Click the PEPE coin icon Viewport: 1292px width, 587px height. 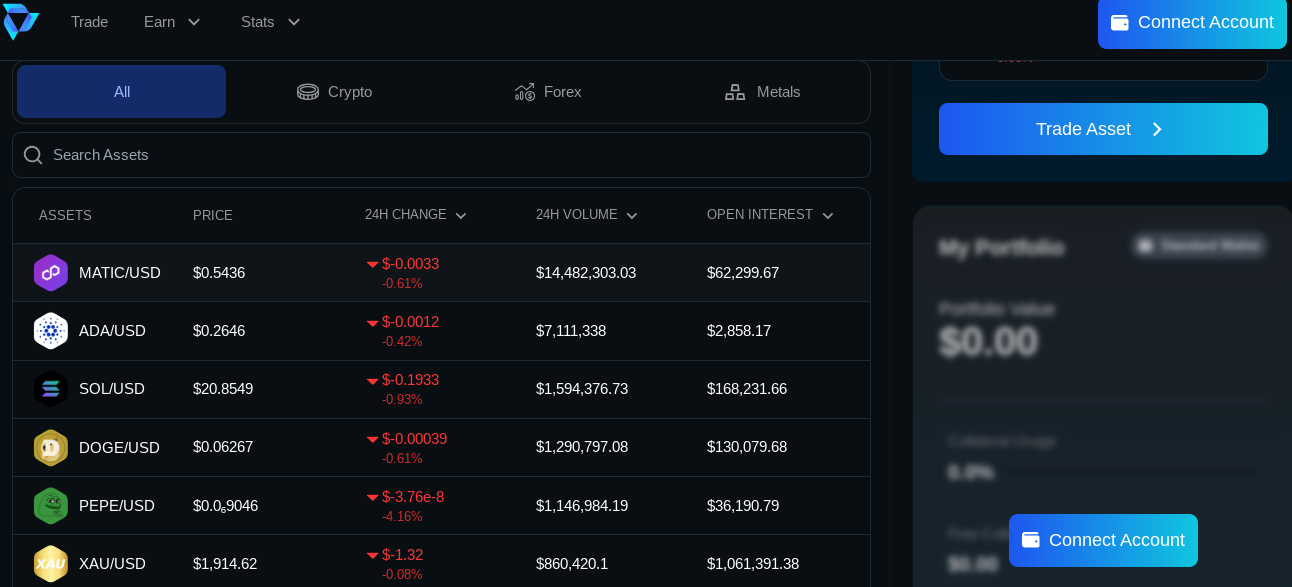click(x=51, y=506)
